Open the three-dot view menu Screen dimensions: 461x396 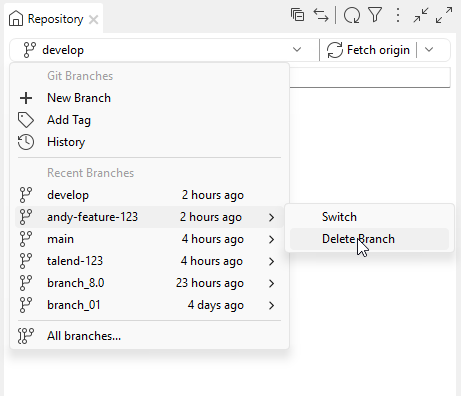pos(397,15)
